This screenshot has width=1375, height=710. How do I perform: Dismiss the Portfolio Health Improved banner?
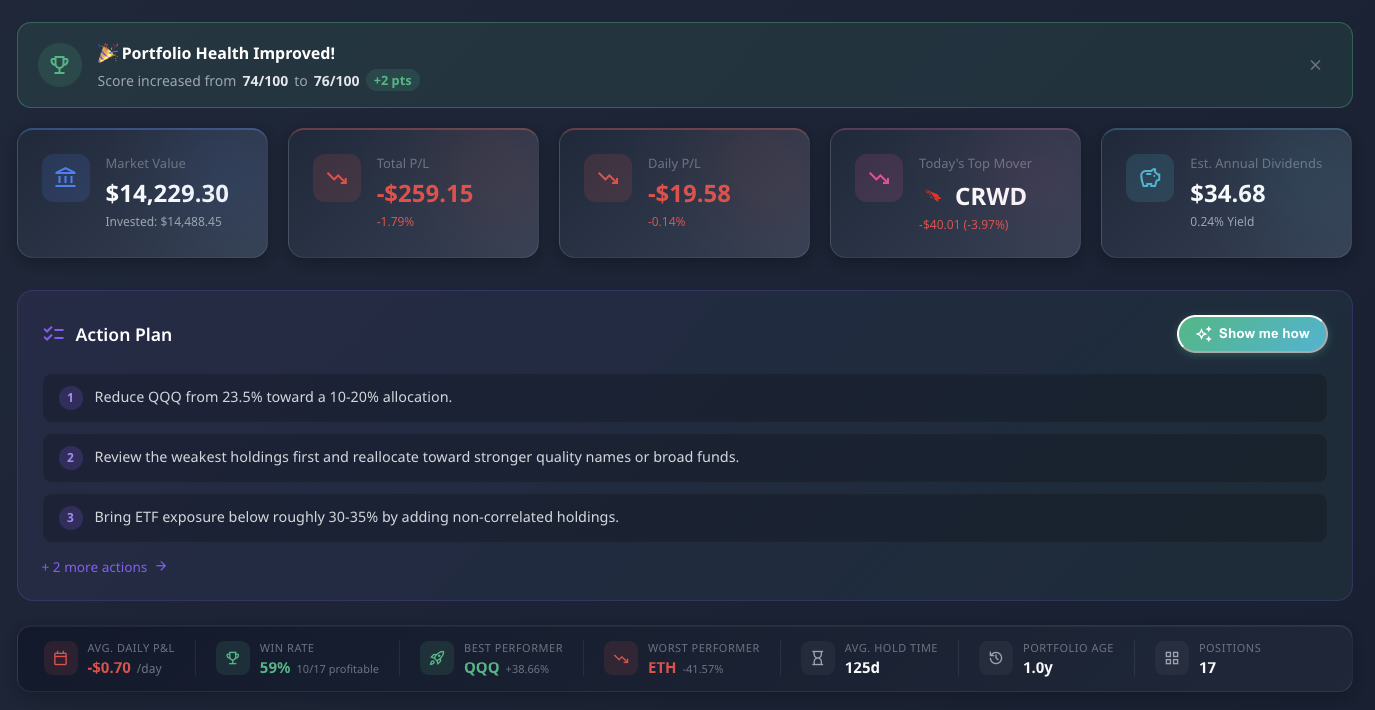(x=1315, y=64)
